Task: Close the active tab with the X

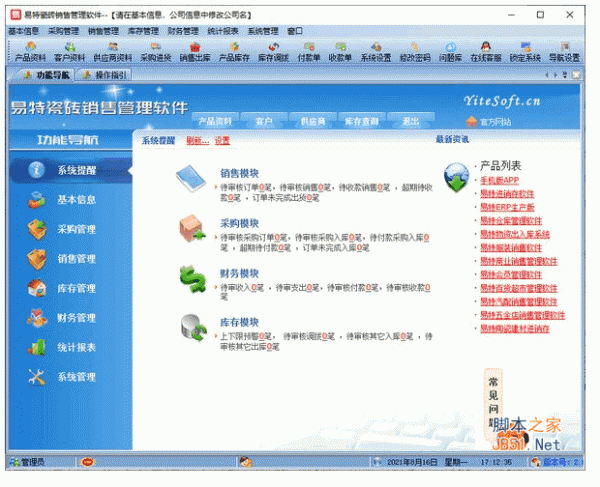Action: coord(576,75)
